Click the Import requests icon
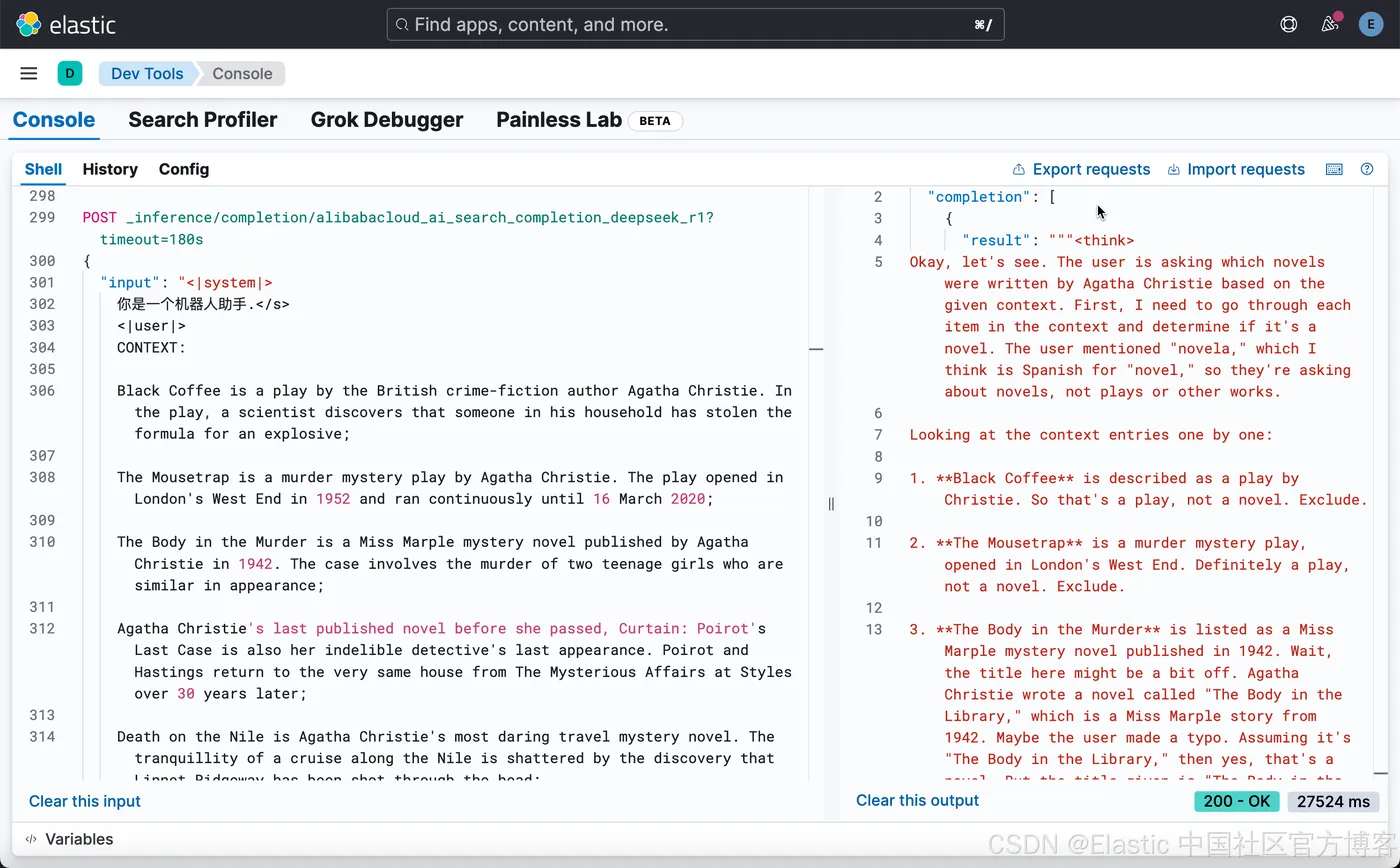Image resolution: width=1400 pixels, height=868 pixels. coord(1174,170)
